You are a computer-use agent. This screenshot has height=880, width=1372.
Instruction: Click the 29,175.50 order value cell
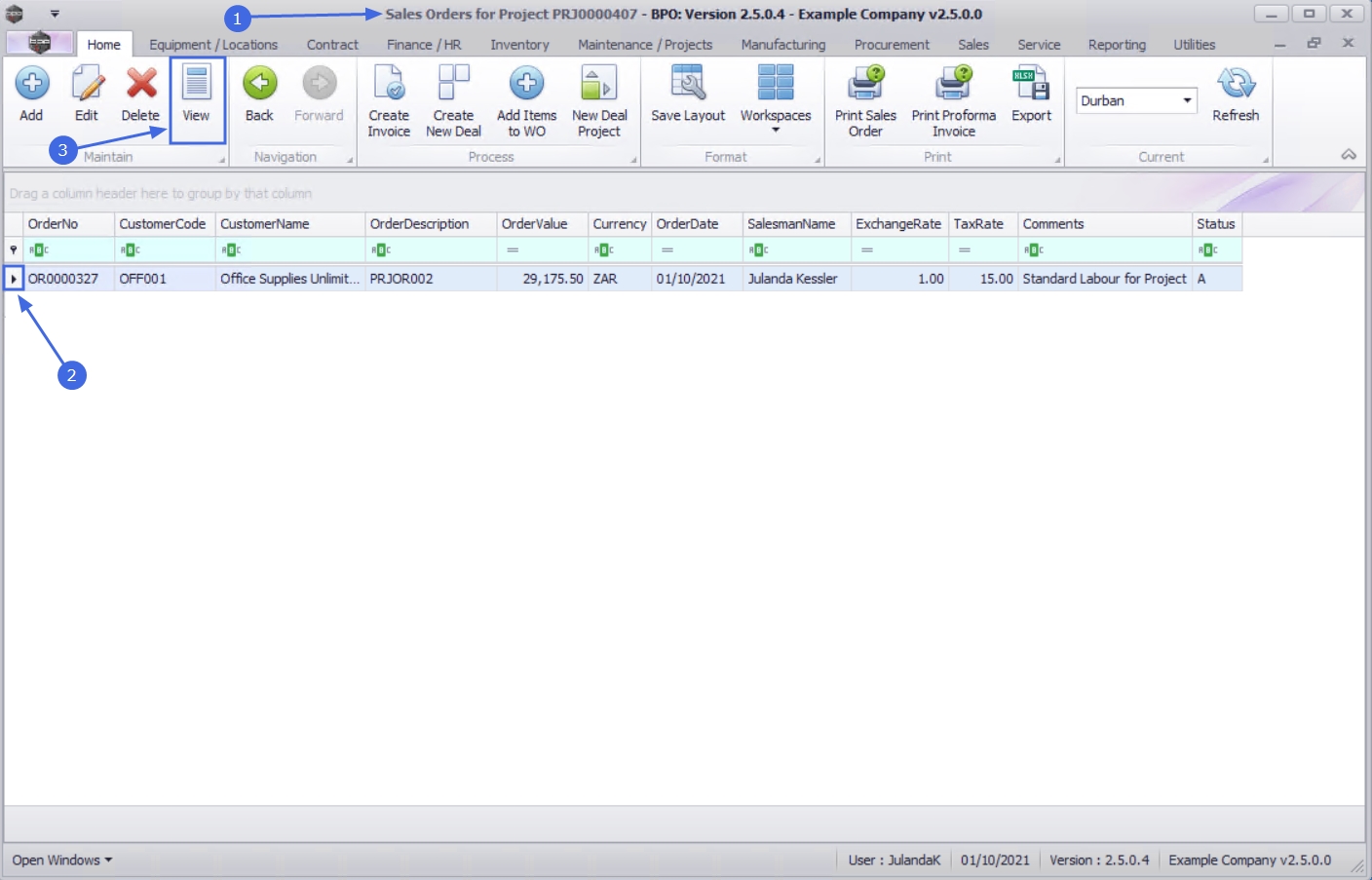click(x=542, y=279)
